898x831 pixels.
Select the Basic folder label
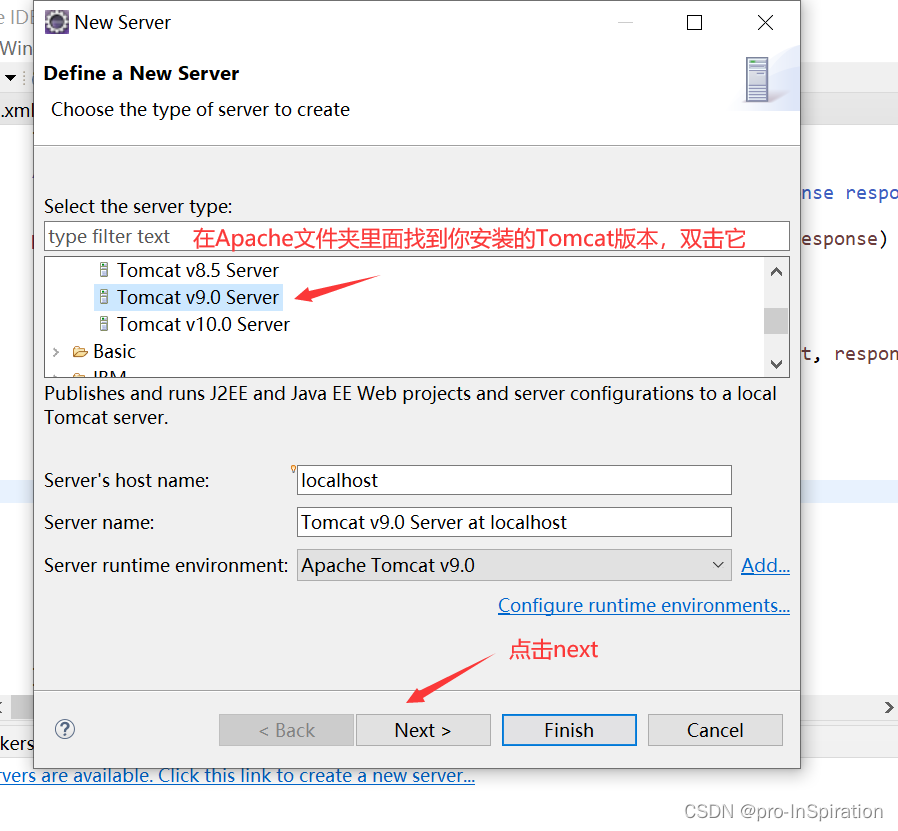pos(115,351)
